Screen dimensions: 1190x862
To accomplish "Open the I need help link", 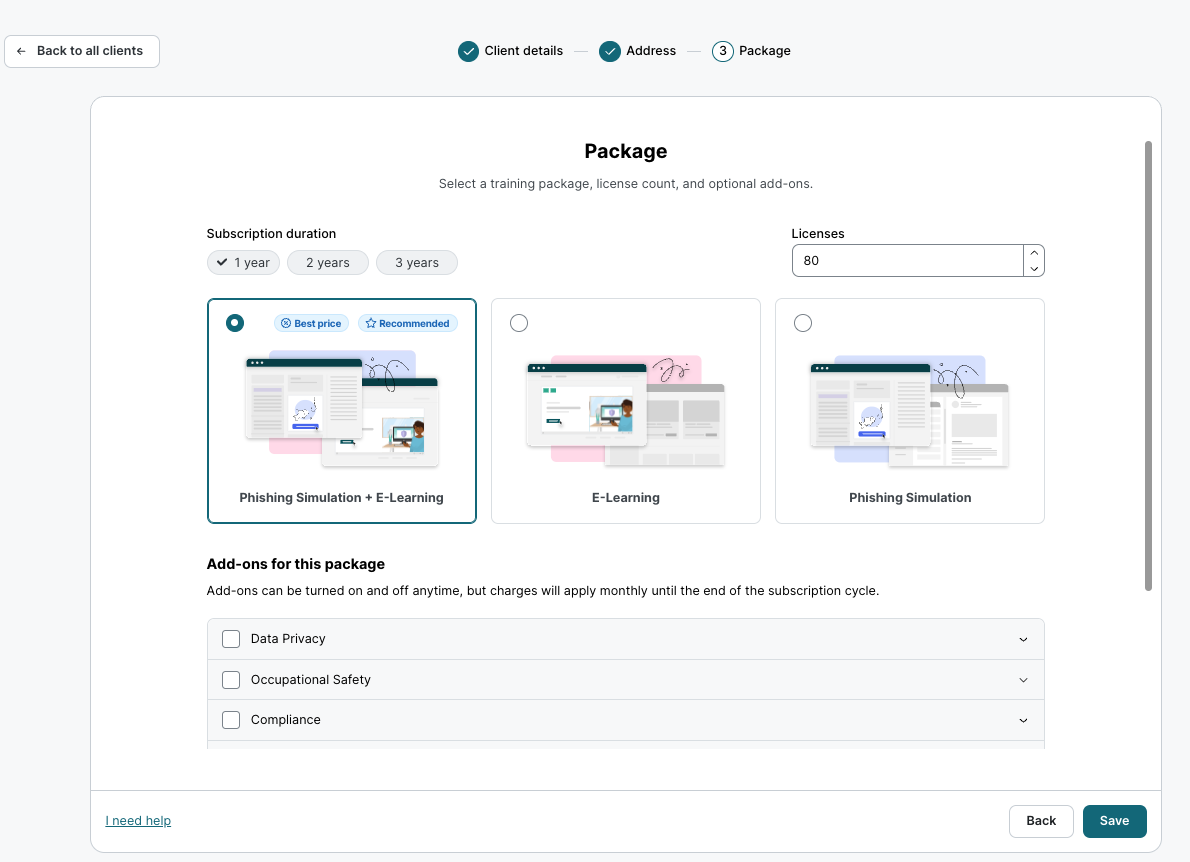I will (x=138, y=821).
